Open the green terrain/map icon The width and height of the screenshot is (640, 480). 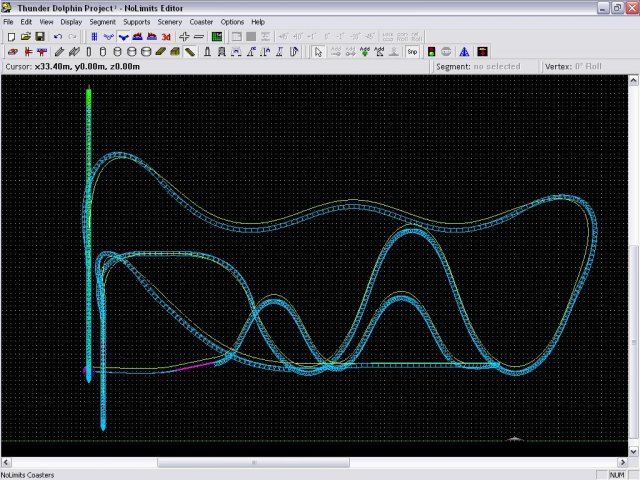tap(217, 37)
